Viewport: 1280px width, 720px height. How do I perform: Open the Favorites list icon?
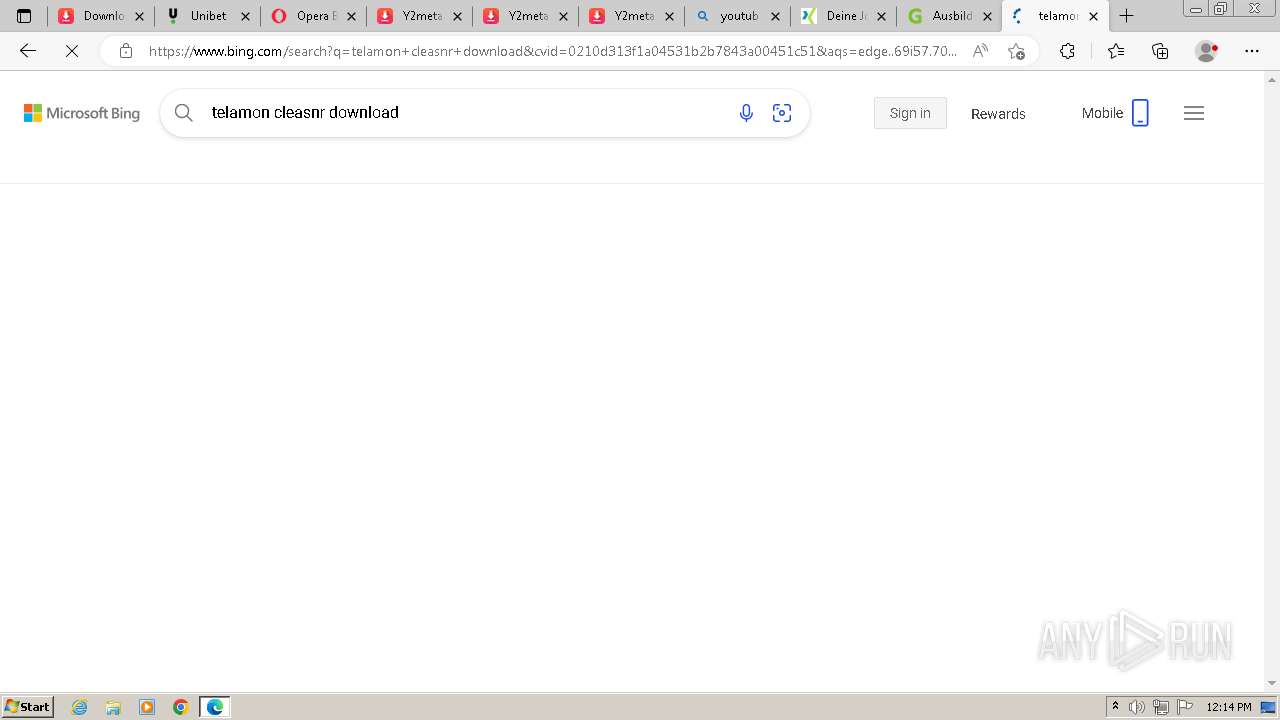pos(1116,51)
